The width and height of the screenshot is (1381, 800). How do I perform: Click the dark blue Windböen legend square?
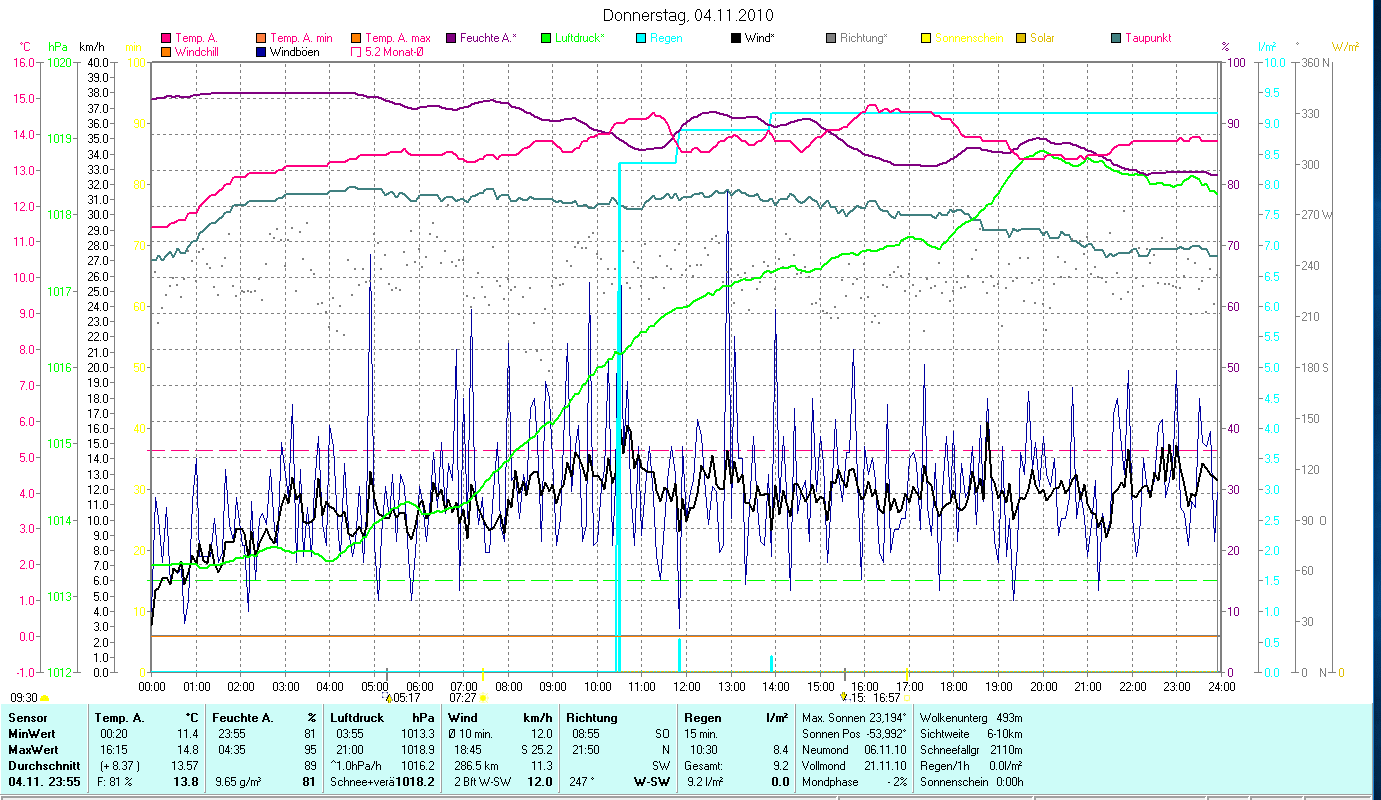(261, 51)
